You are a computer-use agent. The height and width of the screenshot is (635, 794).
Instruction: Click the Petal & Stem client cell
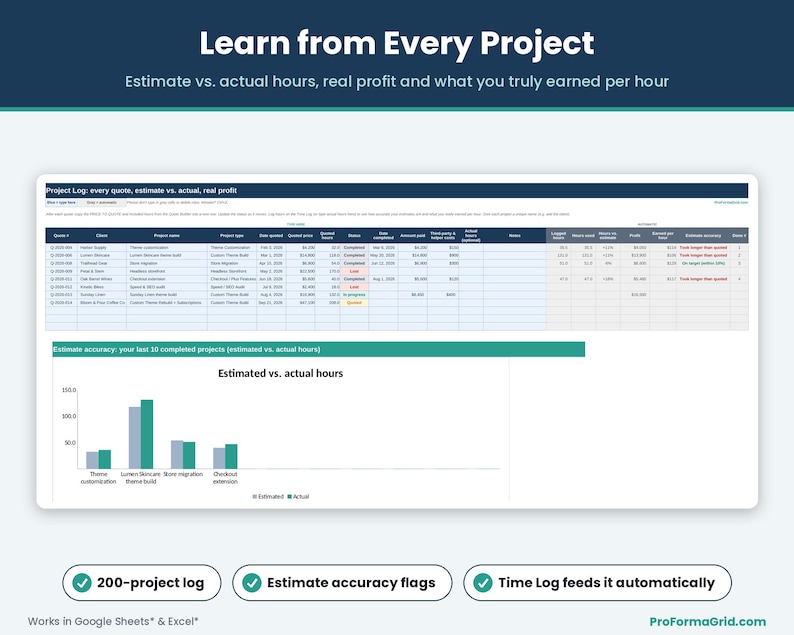click(102, 271)
